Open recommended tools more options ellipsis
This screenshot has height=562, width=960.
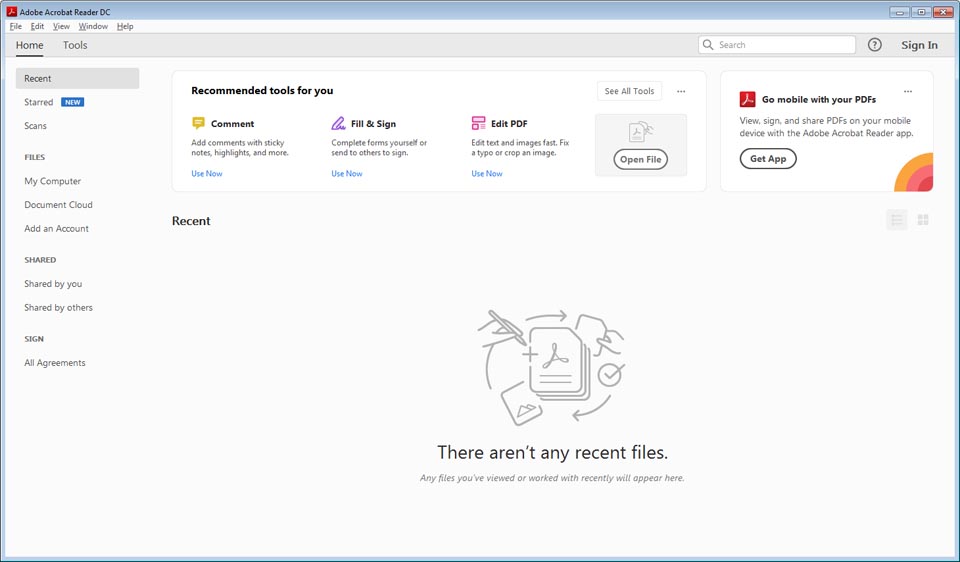tap(681, 91)
